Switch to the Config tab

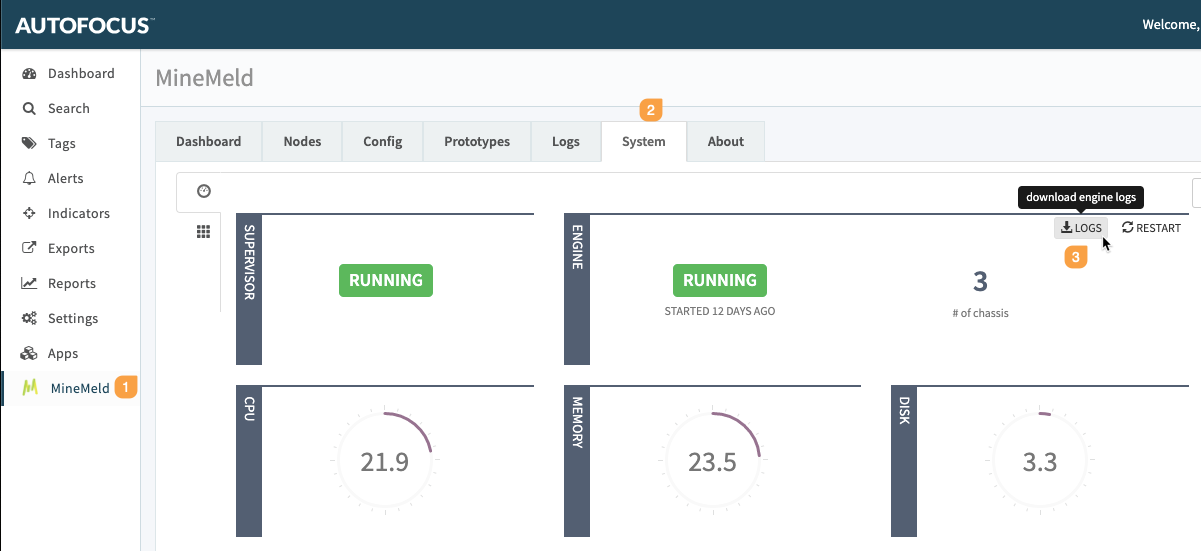382,142
